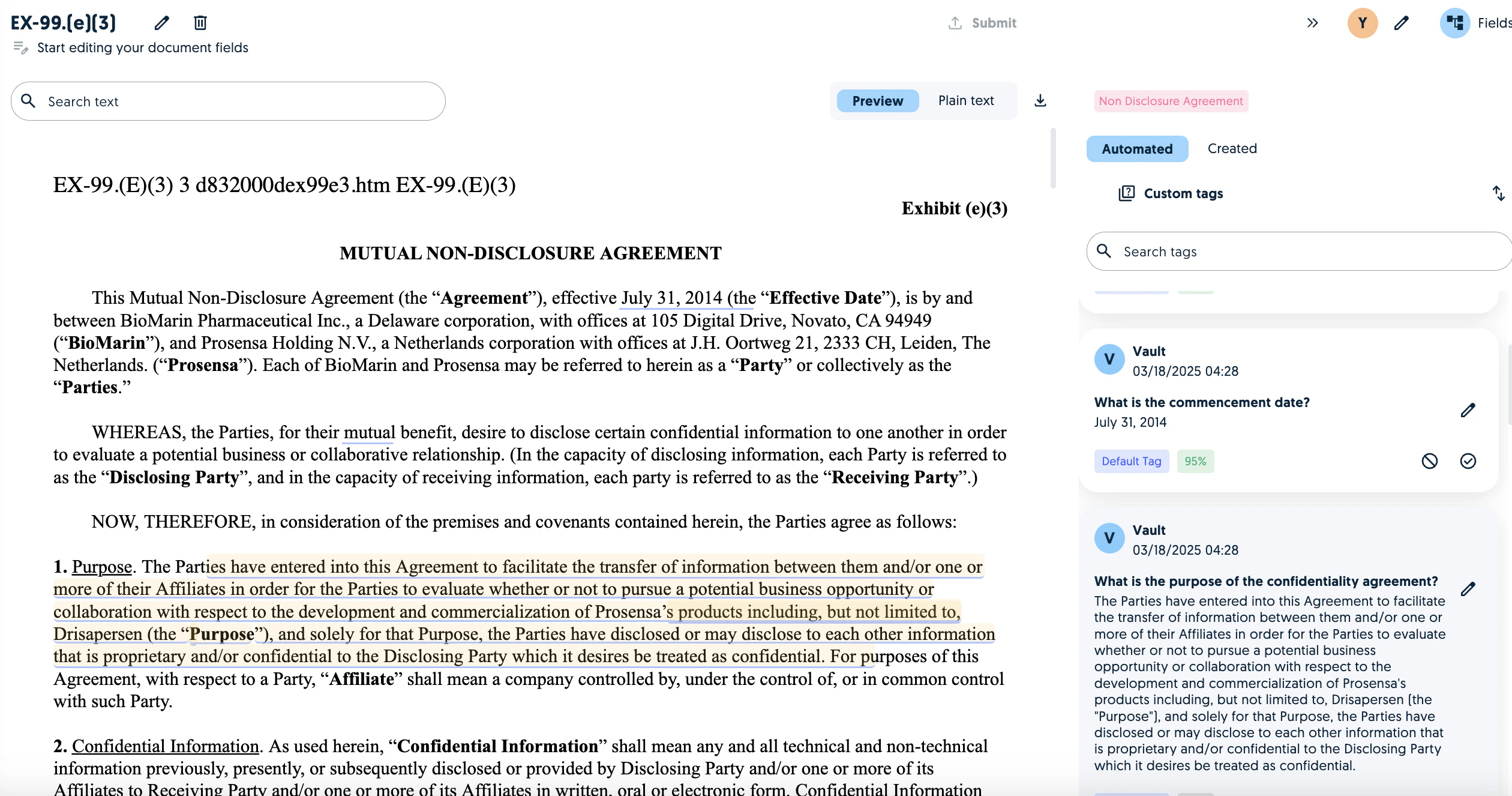Reject the commencement date tag

[x=1429, y=461]
